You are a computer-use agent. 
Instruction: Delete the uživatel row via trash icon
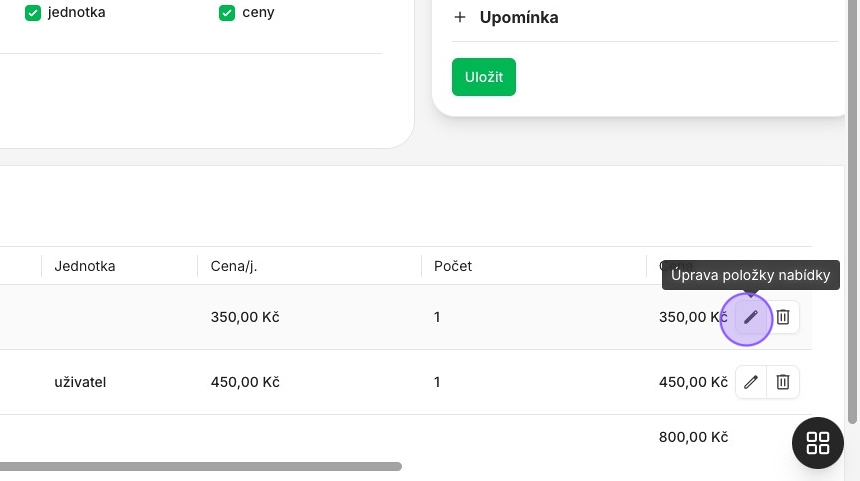783,382
